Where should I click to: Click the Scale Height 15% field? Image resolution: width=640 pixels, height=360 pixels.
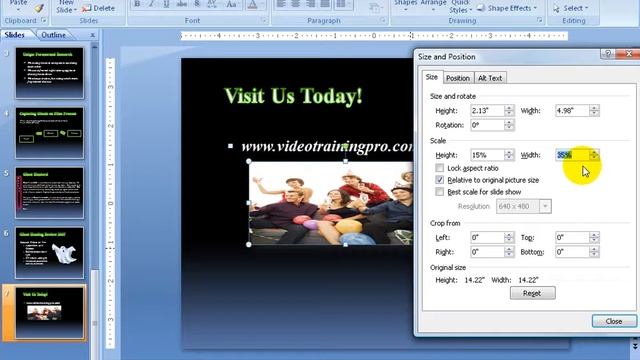pyautogui.click(x=487, y=155)
